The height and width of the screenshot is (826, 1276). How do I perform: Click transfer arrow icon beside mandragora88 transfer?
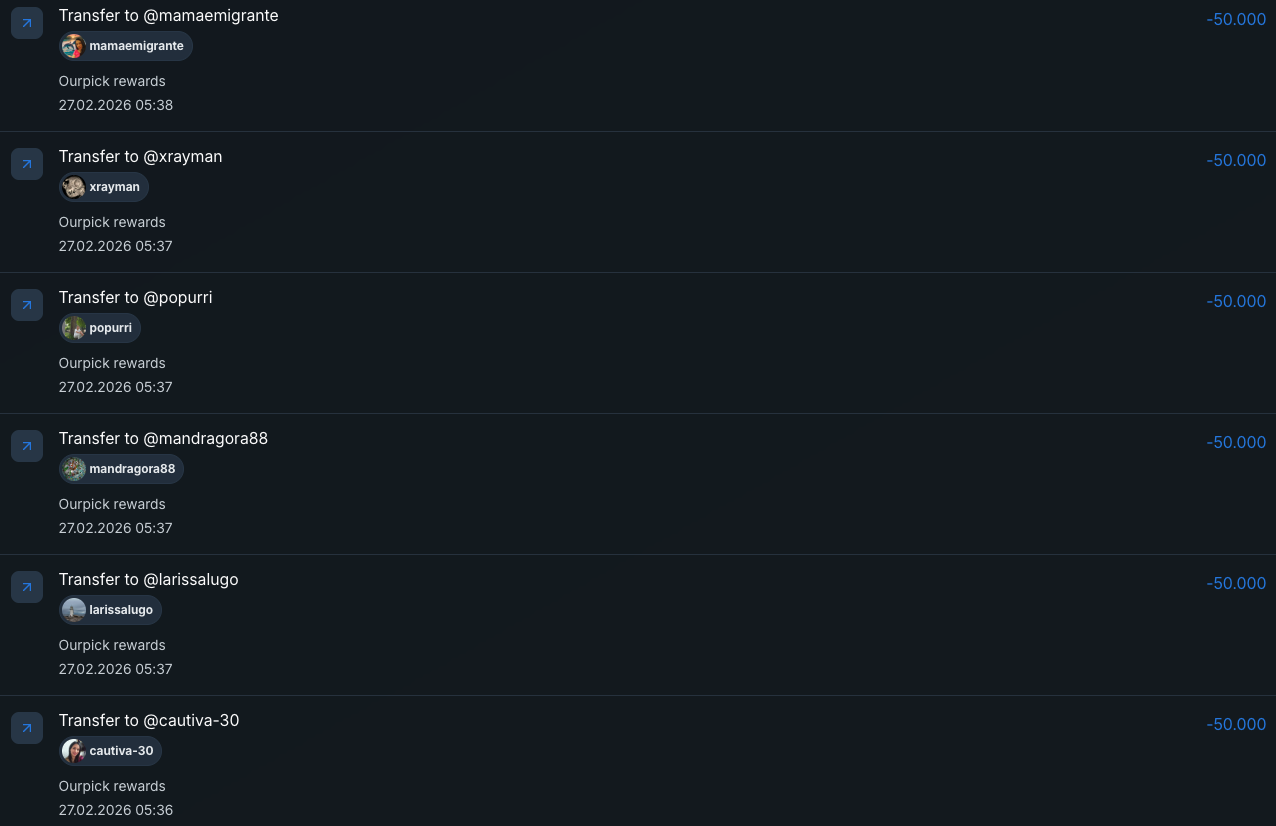point(27,446)
